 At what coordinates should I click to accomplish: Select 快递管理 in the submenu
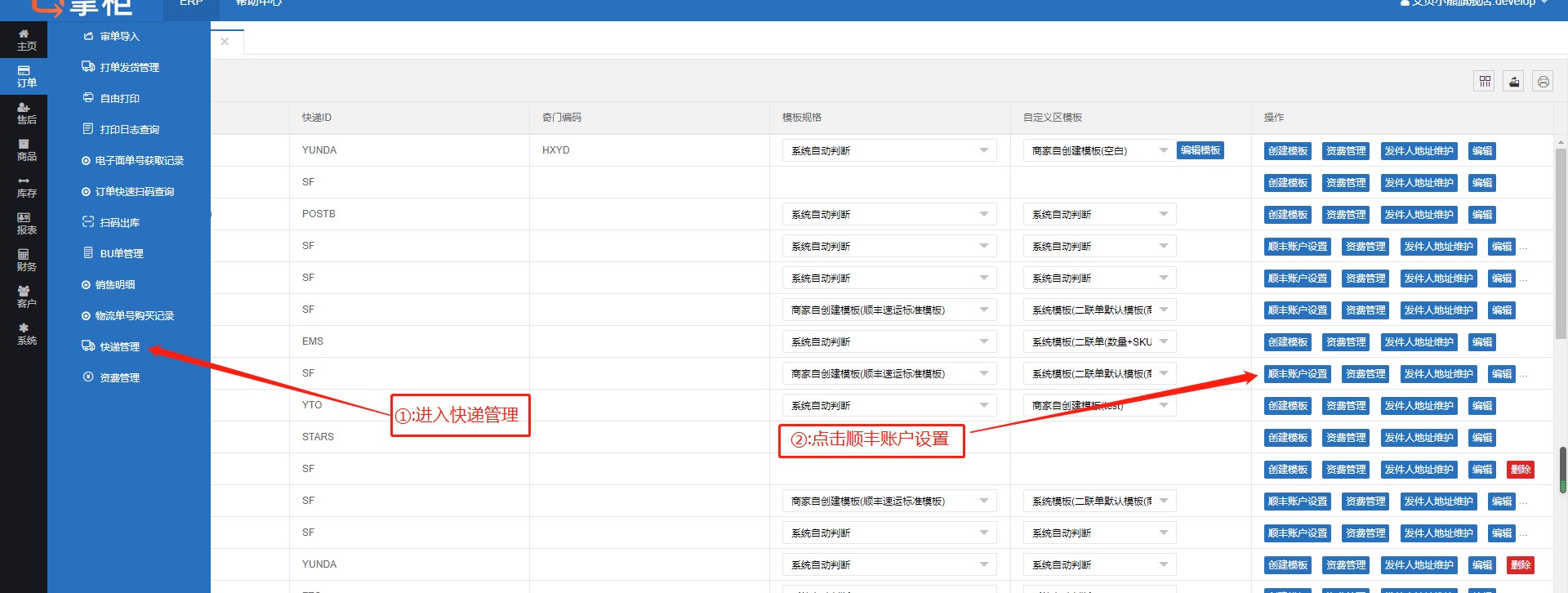pyautogui.click(x=119, y=346)
